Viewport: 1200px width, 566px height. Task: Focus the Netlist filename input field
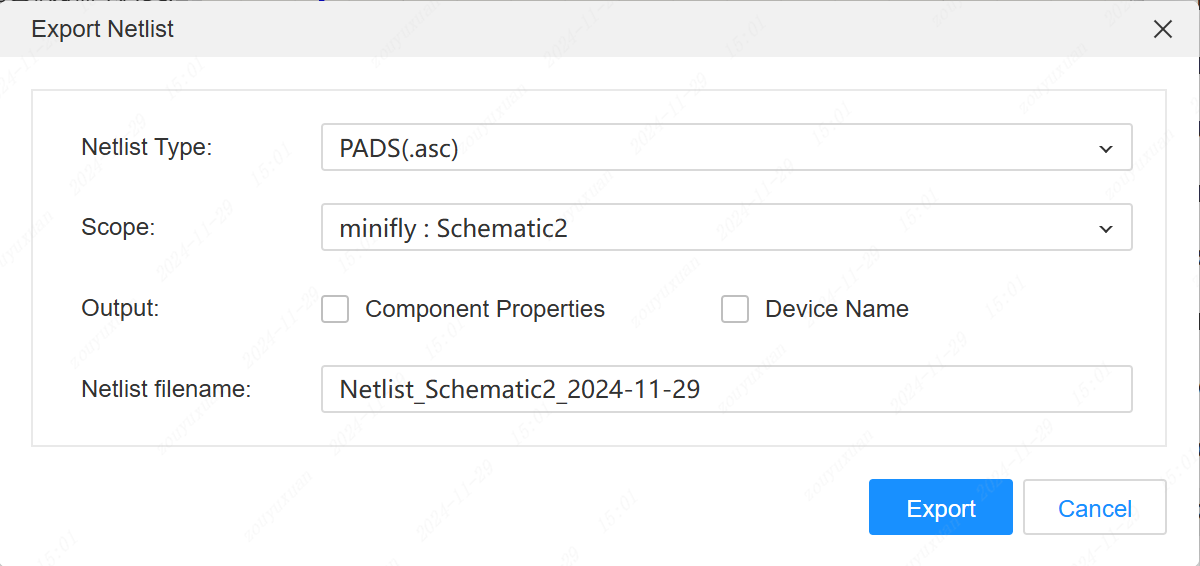[x=726, y=389]
